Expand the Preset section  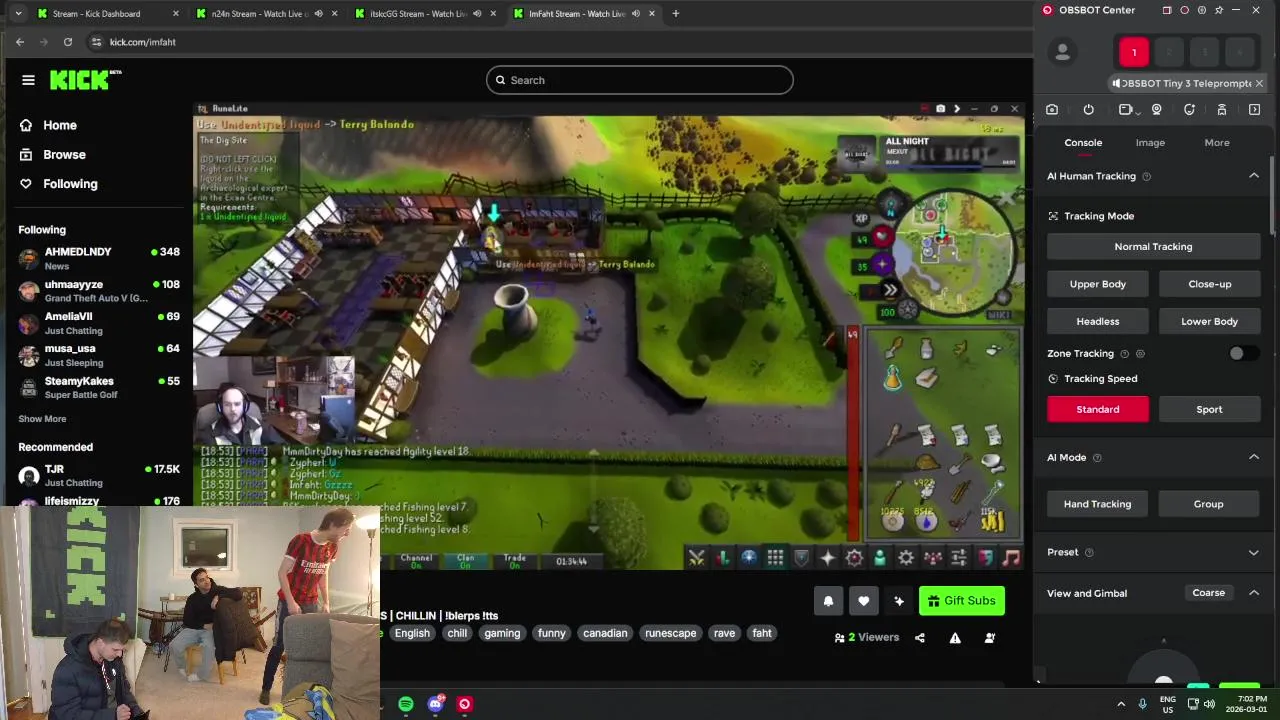1254,552
